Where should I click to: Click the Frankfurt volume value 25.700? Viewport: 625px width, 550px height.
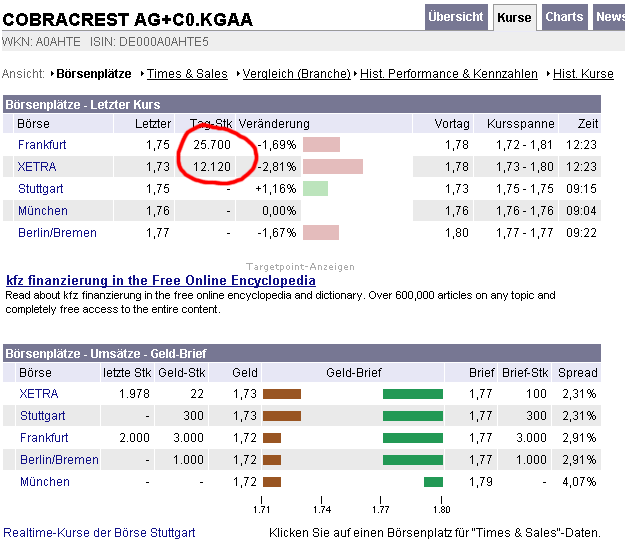tap(212, 145)
